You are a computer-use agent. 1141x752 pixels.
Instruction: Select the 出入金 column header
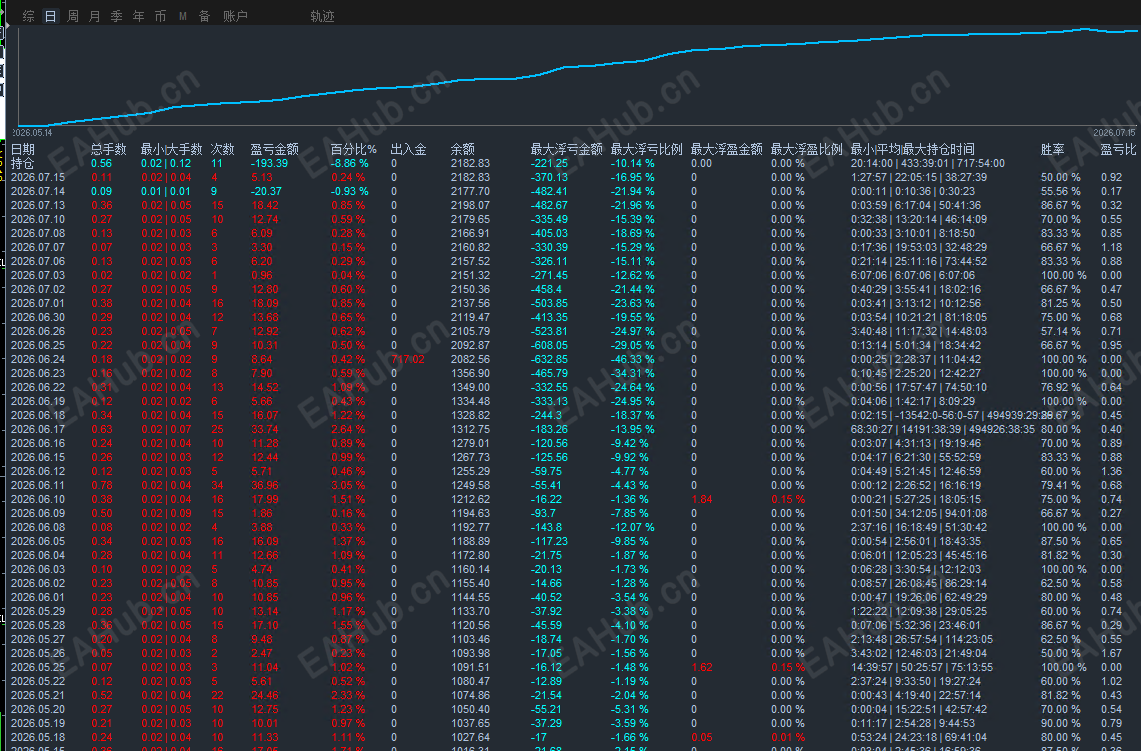click(x=408, y=149)
